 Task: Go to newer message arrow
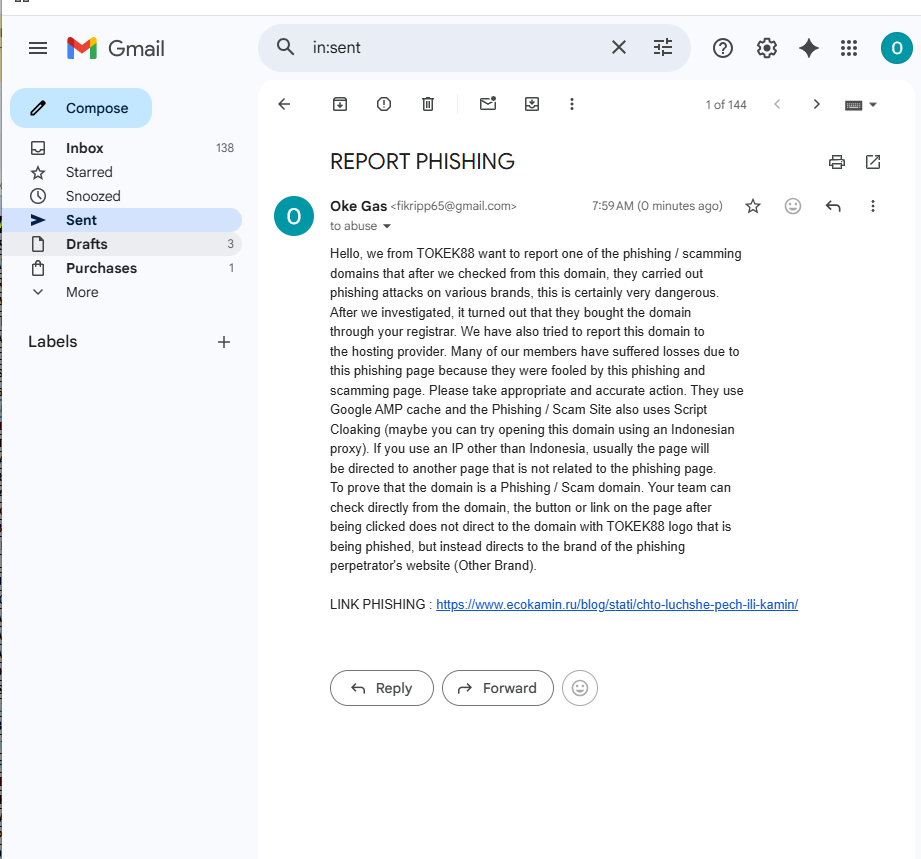click(777, 105)
